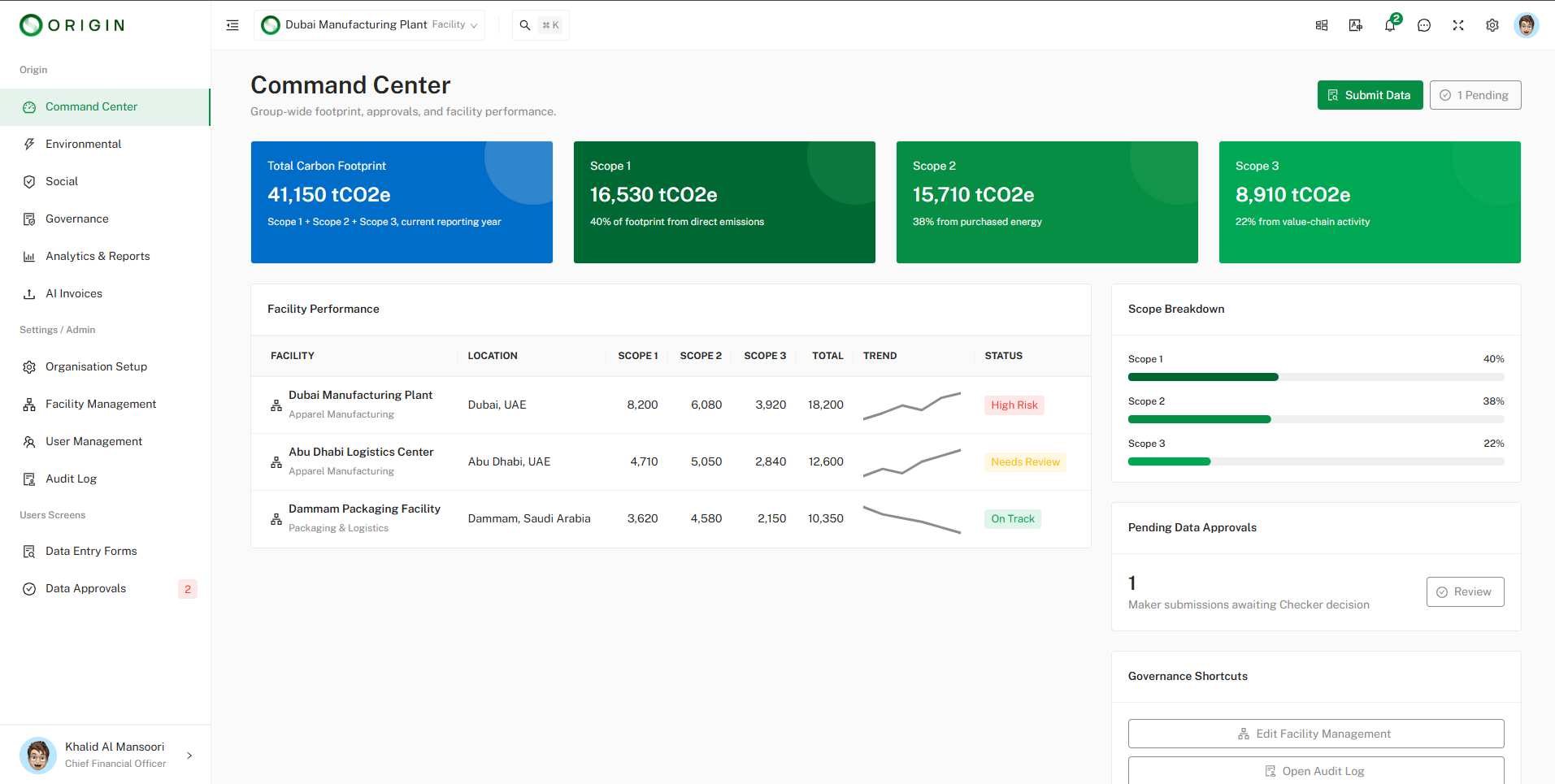Viewport: 1555px width, 784px height.
Task: Click the Dammam Packaging Facility trend sparkline
Action: (912, 519)
